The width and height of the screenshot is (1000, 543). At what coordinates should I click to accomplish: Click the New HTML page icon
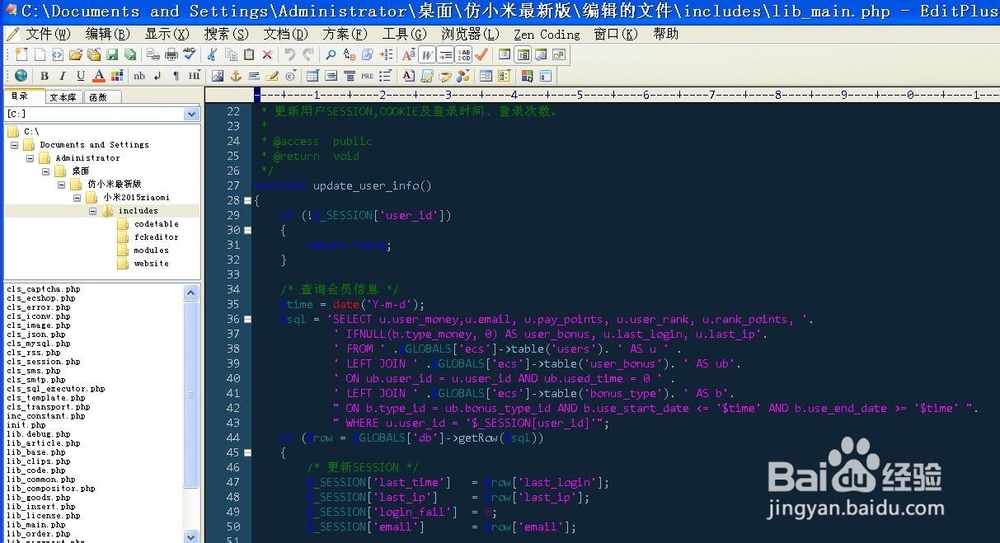57,55
